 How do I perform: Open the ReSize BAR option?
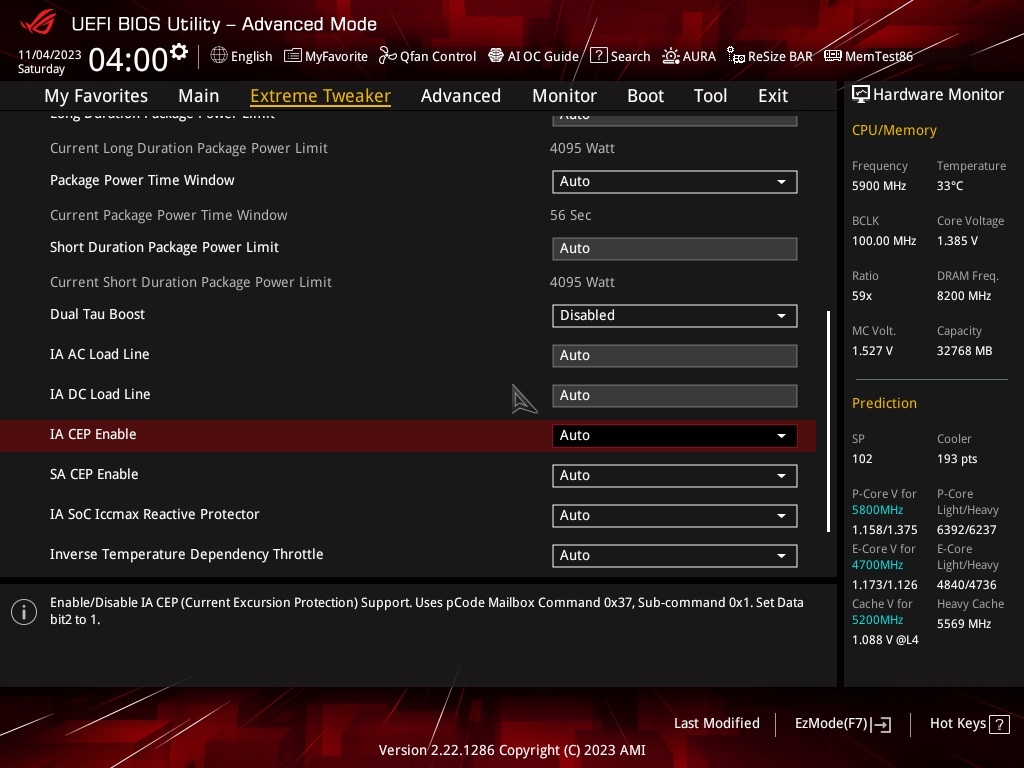[x=770, y=56]
